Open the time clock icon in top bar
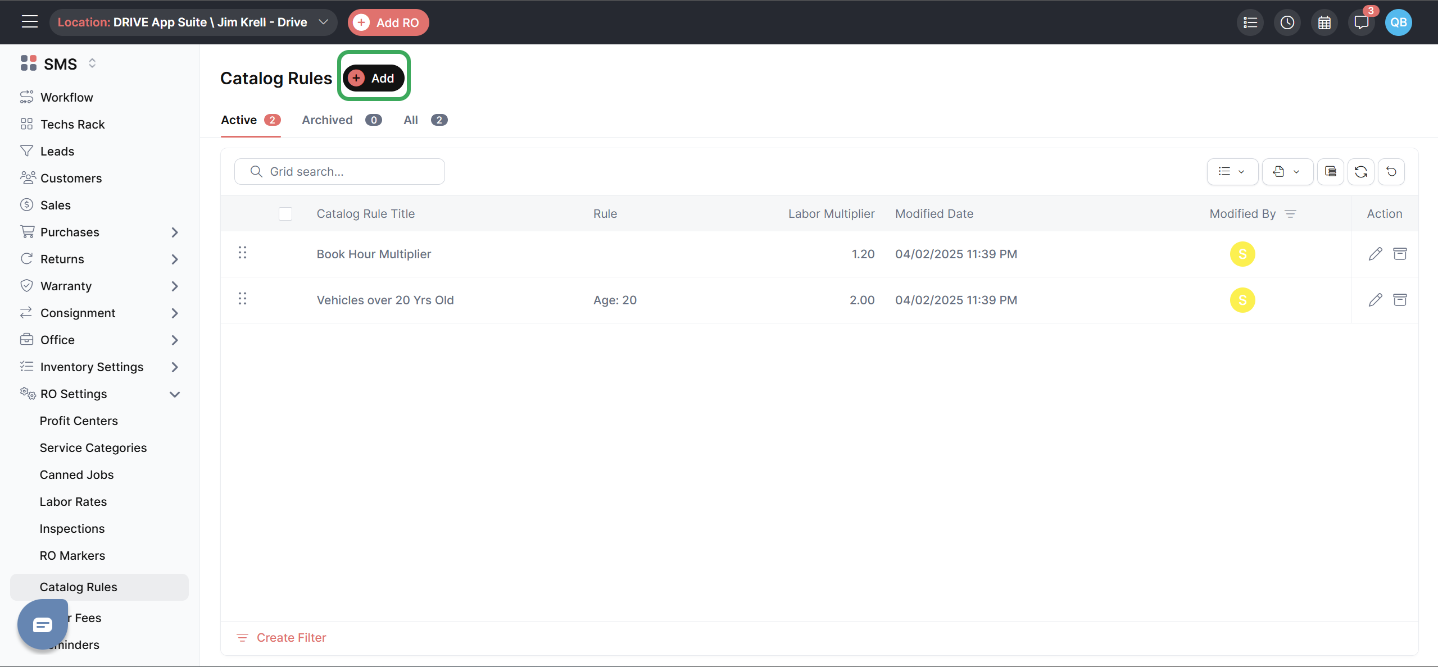Screen dimensions: 1438x667 tap(1287, 22)
